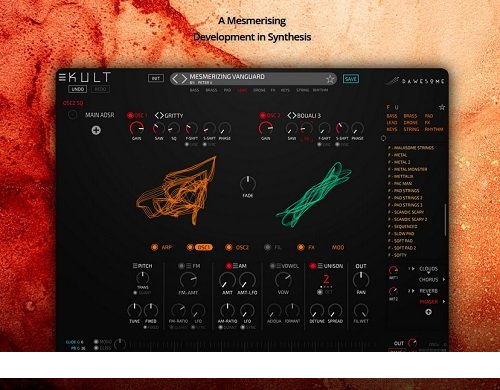Click the master Out volume knob

point(412,343)
